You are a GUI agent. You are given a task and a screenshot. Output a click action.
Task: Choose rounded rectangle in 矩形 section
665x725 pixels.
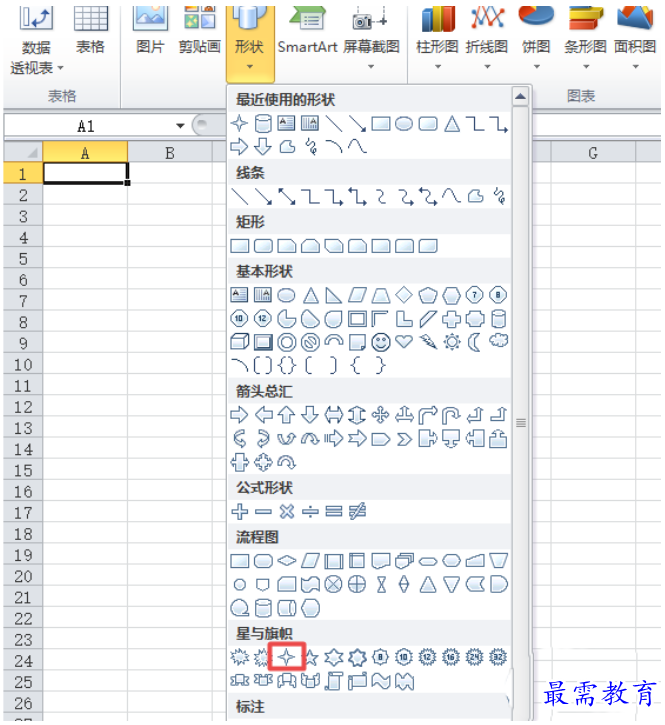(x=263, y=246)
